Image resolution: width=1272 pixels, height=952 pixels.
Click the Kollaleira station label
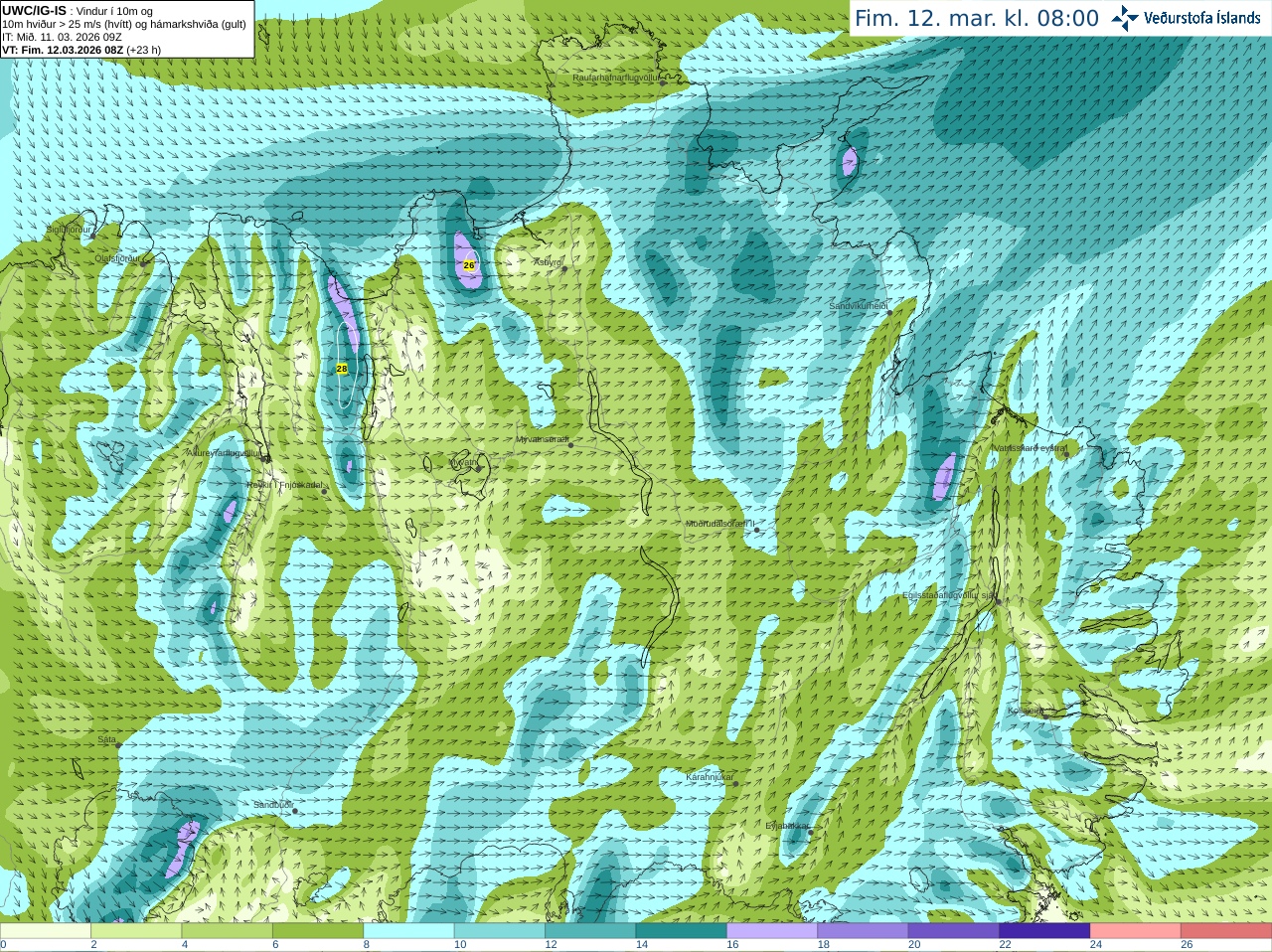(x=1026, y=711)
